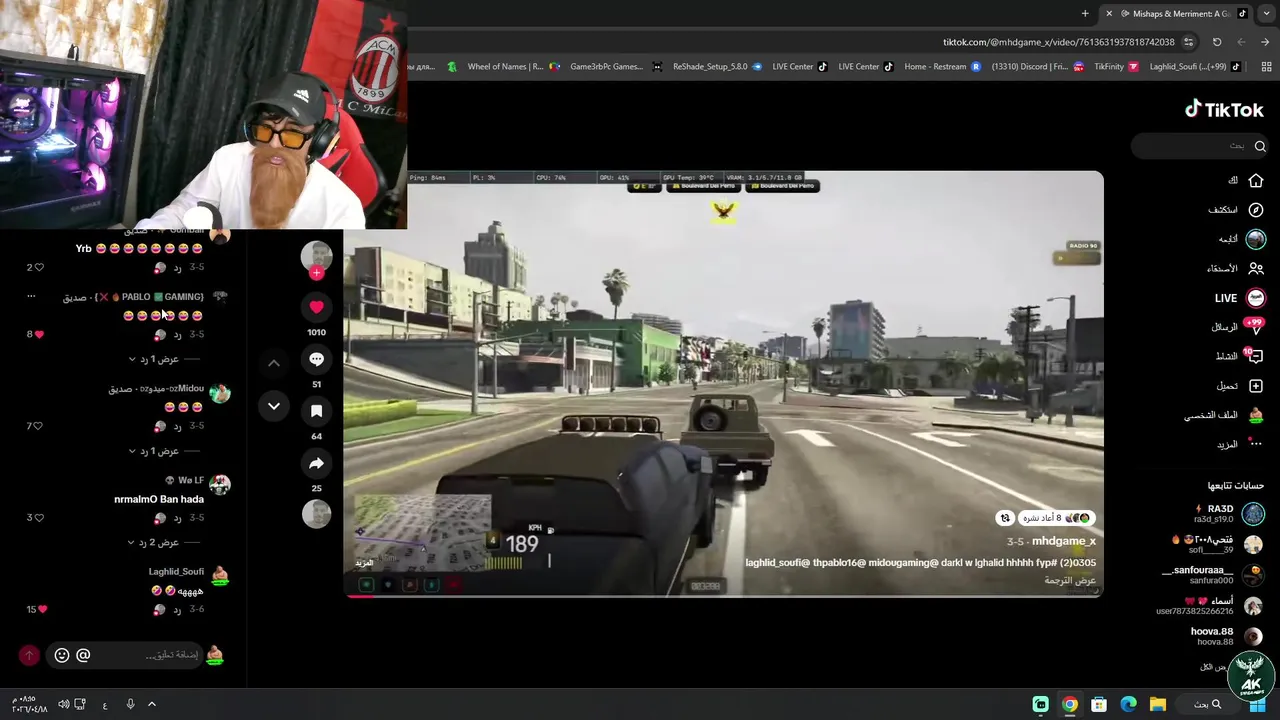The height and width of the screenshot is (720, 1280).
Task: Click show translation under video caption
Action: pos(1070,580)
